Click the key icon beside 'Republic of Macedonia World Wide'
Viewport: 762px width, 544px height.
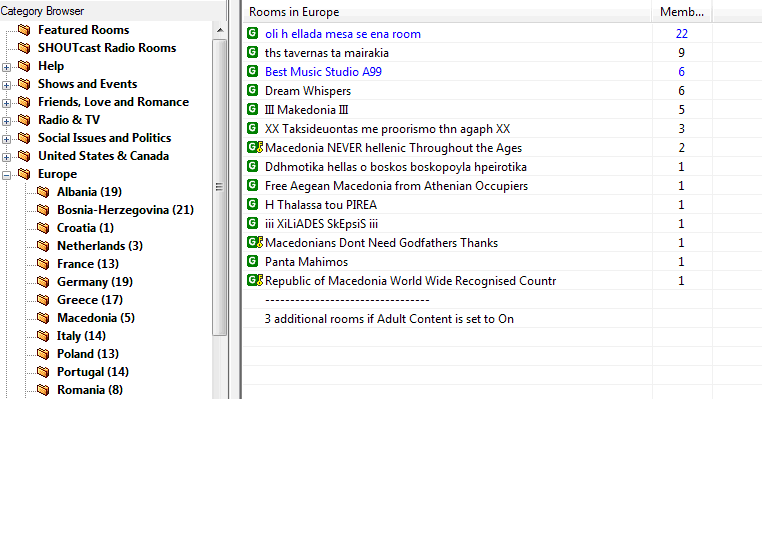(x=260, y=280)
